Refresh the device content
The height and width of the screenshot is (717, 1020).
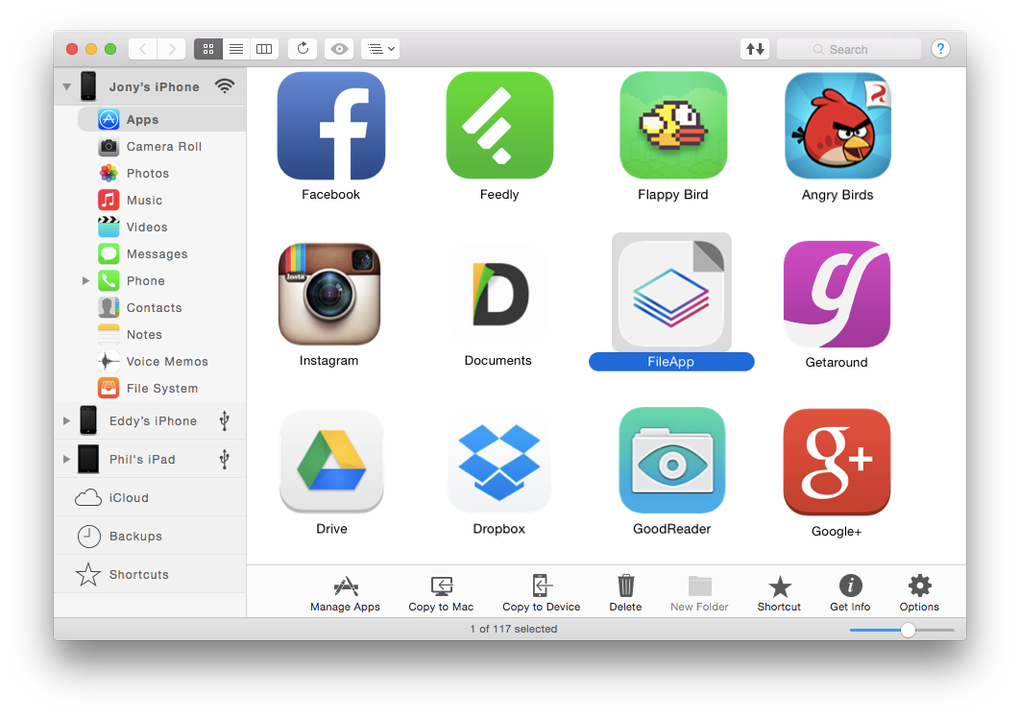click(302, 48)
